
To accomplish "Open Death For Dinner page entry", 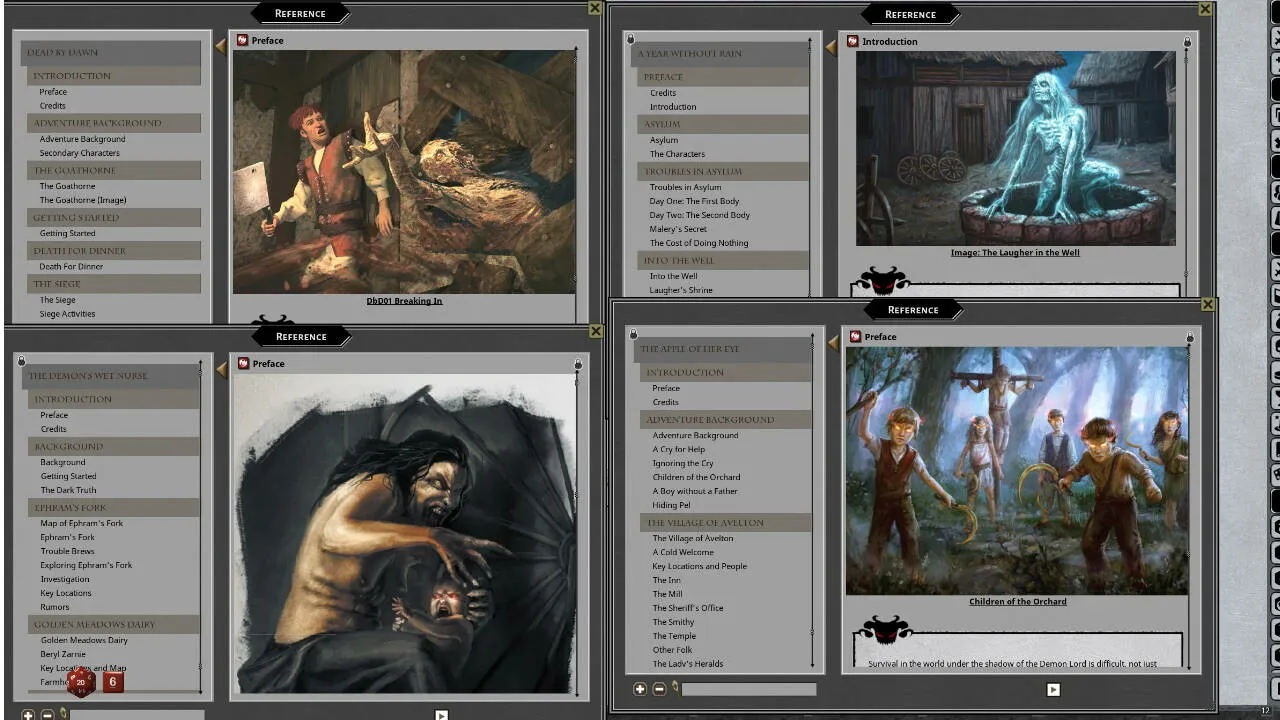I will [x=71, y=267].
